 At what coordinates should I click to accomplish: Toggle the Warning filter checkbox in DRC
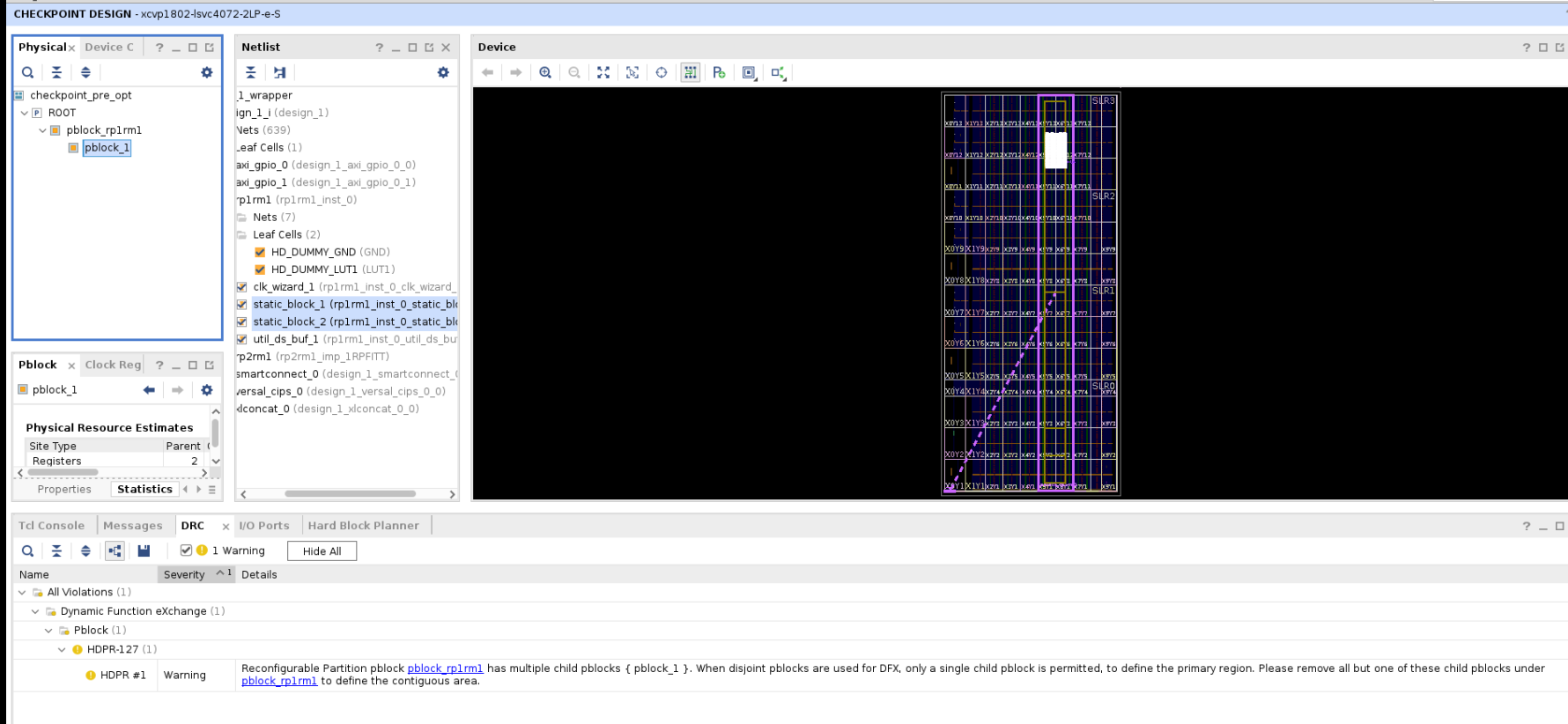pyautogui.click(x=186, y=550)
